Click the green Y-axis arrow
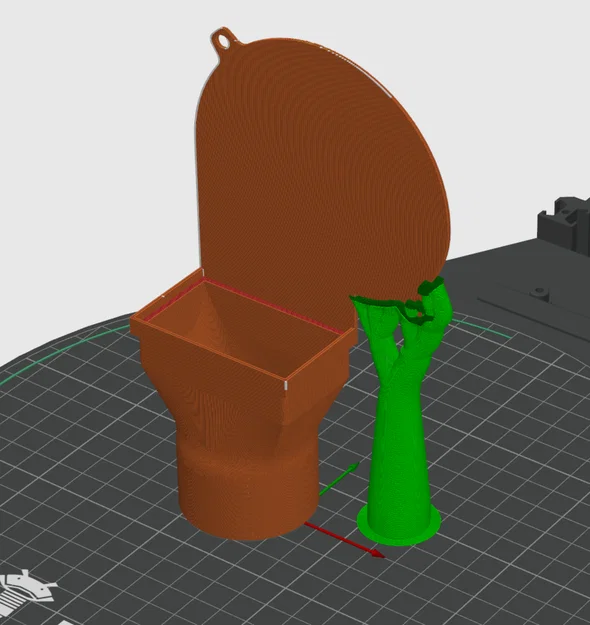Image resolution: width=590 pixels, height=625 pixels. point(339,478)
